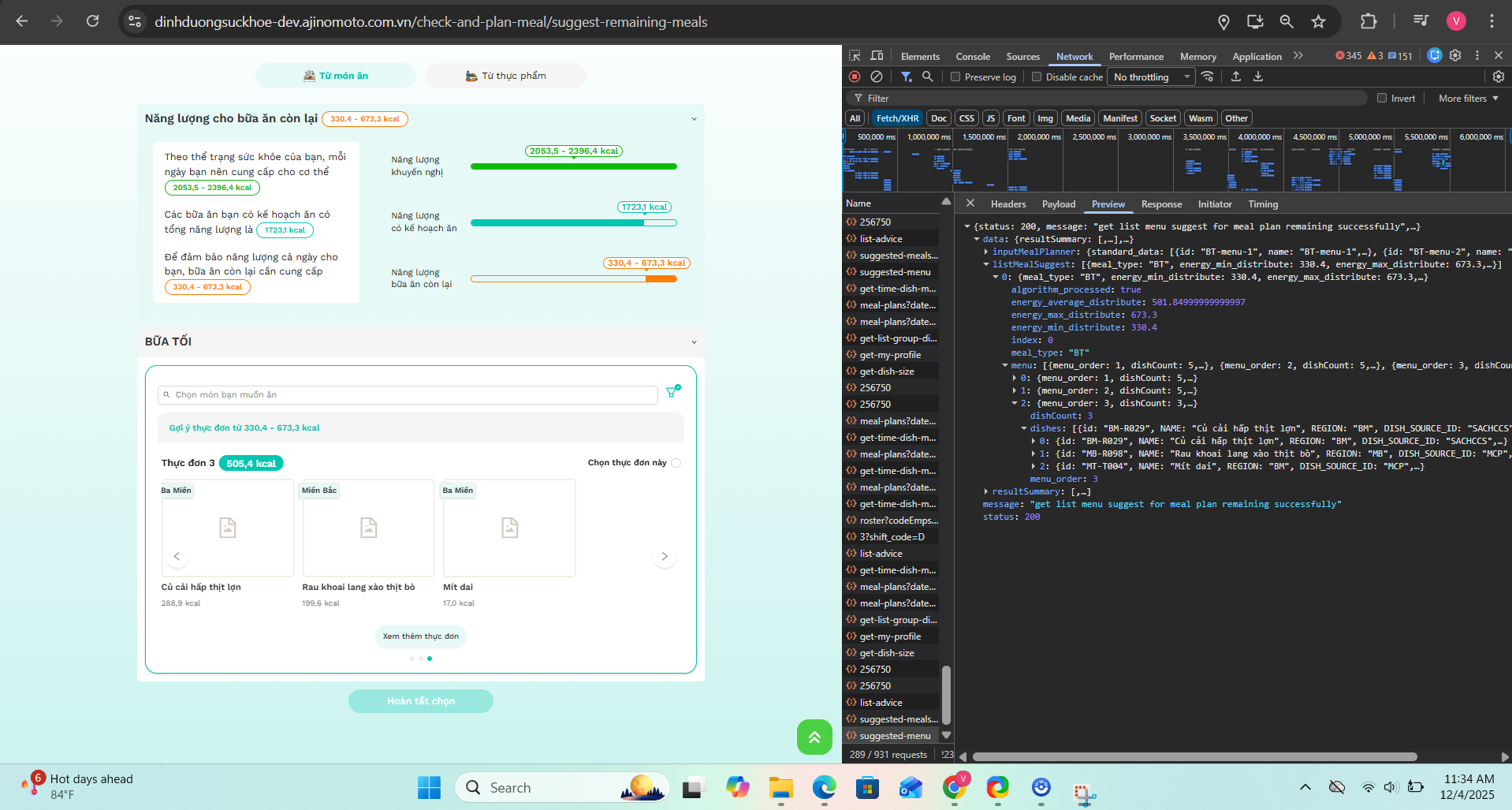This screenshot has width=1512, height=810.
Task: Open the Console panel tab
Action: coord(973,57)
